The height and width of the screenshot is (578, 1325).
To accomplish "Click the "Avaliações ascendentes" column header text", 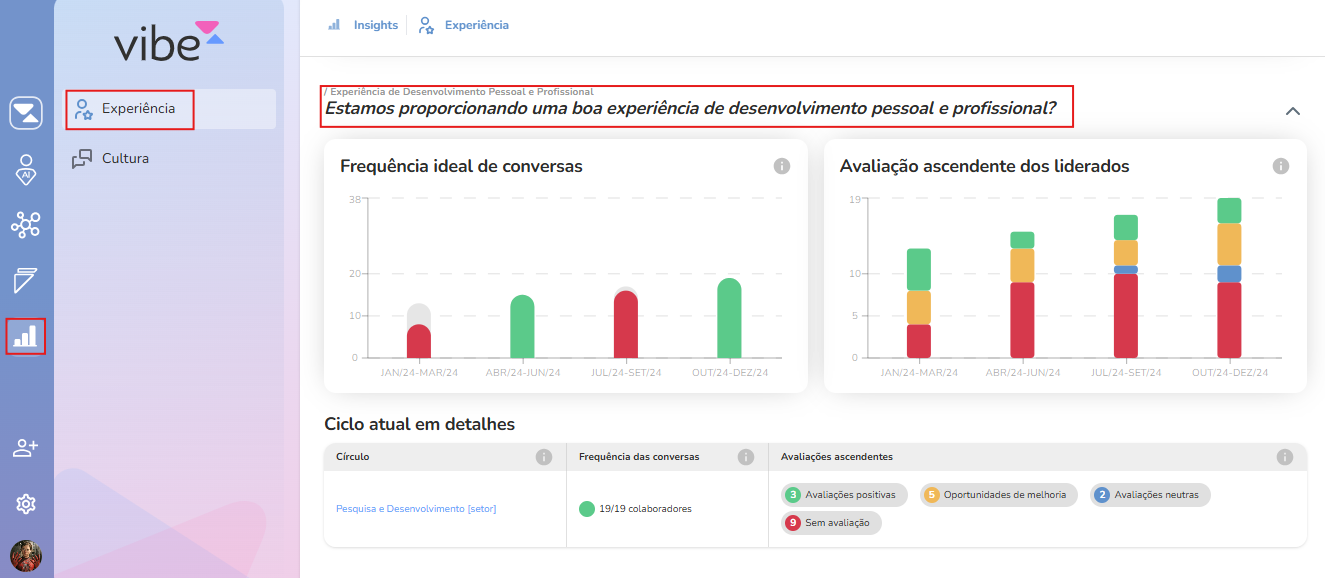I will [x=837, y=457].
